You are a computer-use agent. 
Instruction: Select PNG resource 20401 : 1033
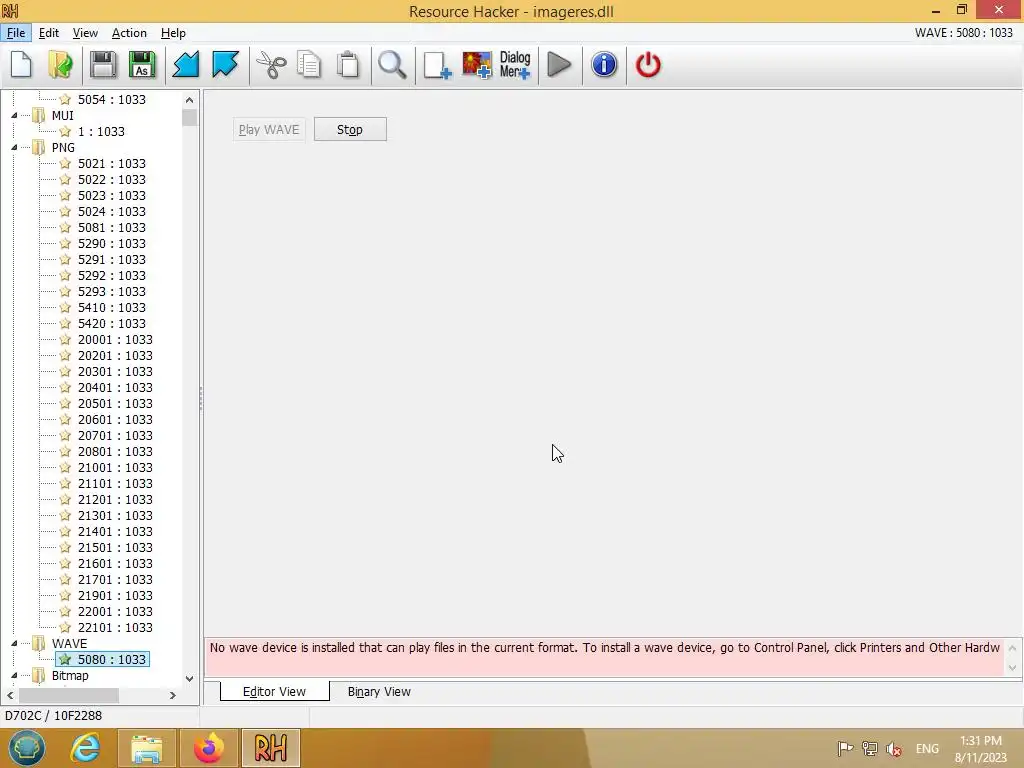coord(115,387)
